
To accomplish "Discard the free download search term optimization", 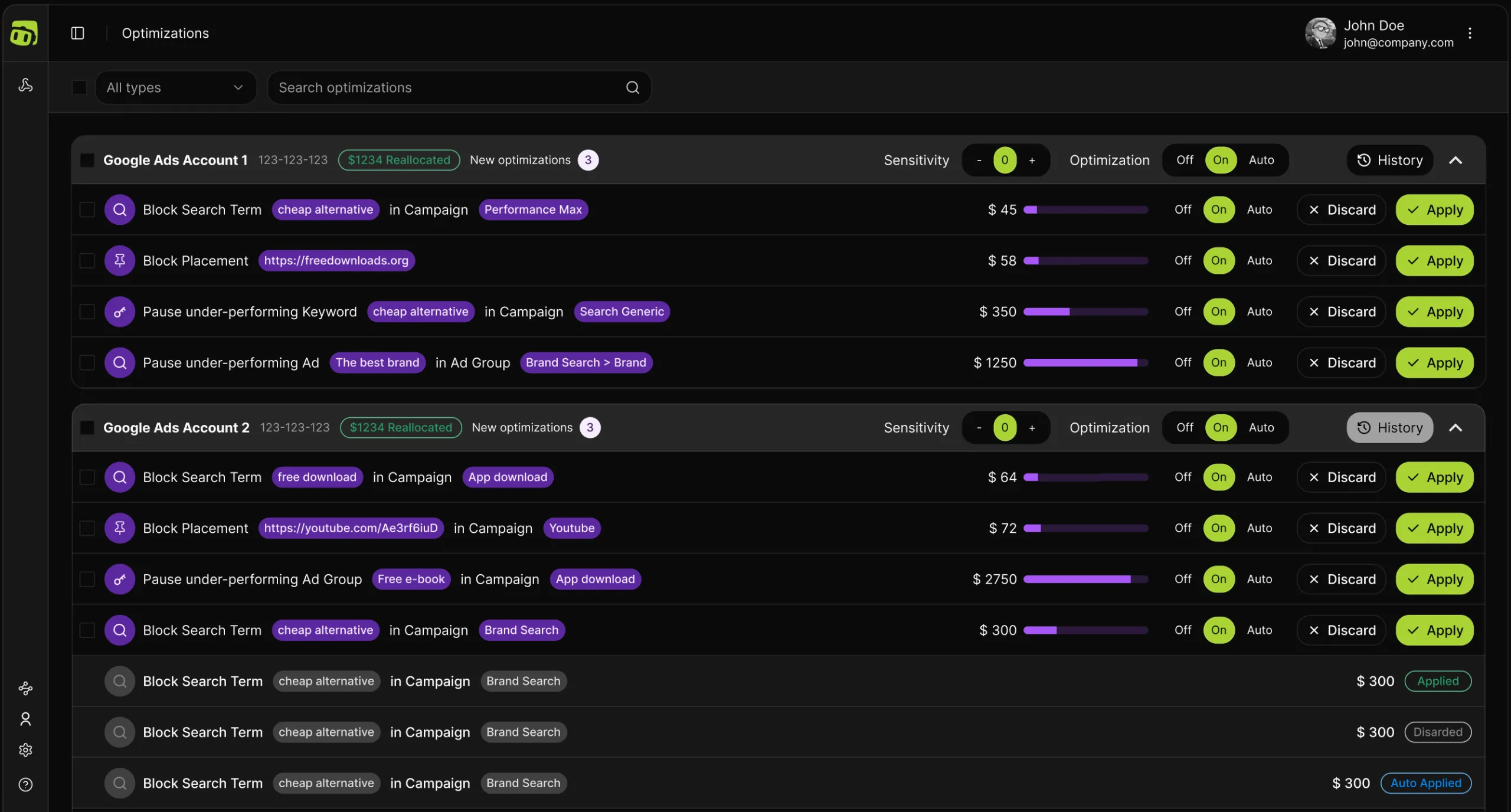I will pyautogui.click(x=1341, y=477).
